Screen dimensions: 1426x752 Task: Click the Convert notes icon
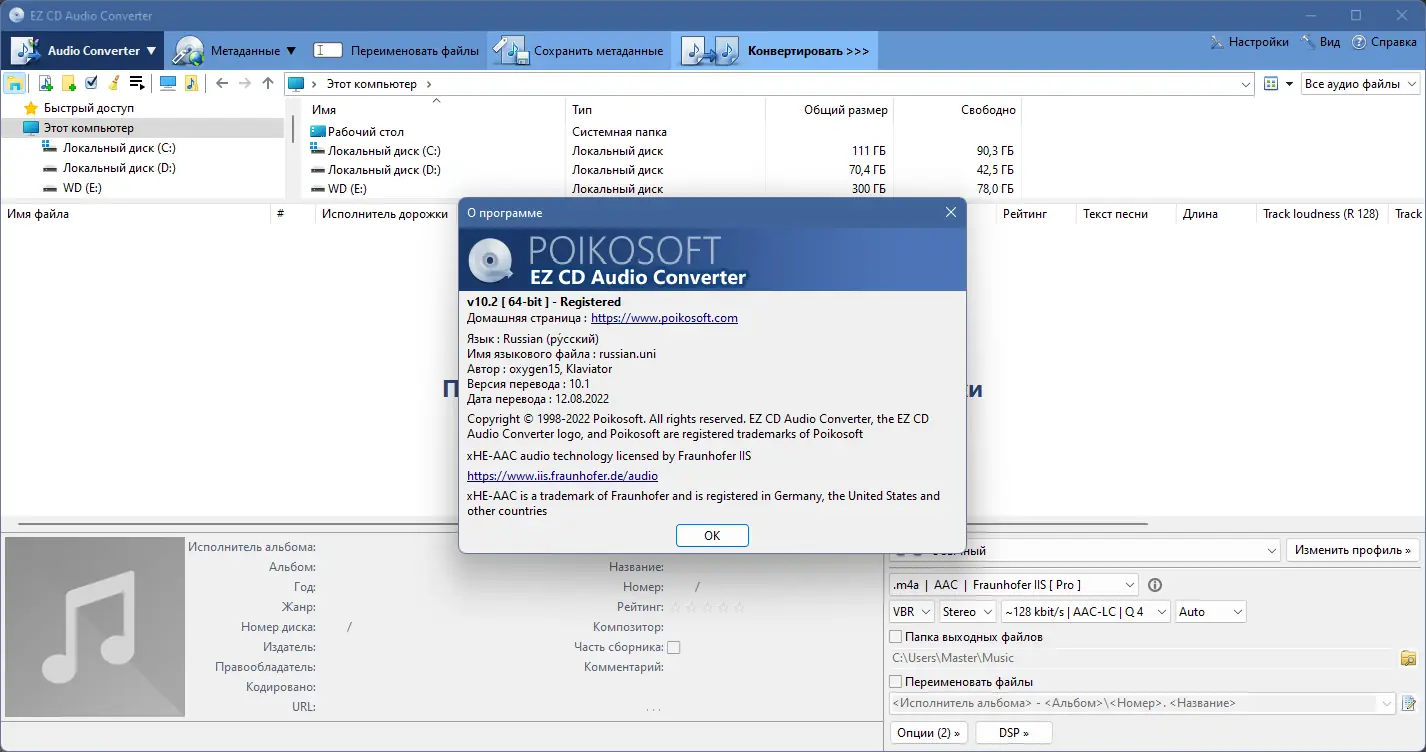coord(710,51)
